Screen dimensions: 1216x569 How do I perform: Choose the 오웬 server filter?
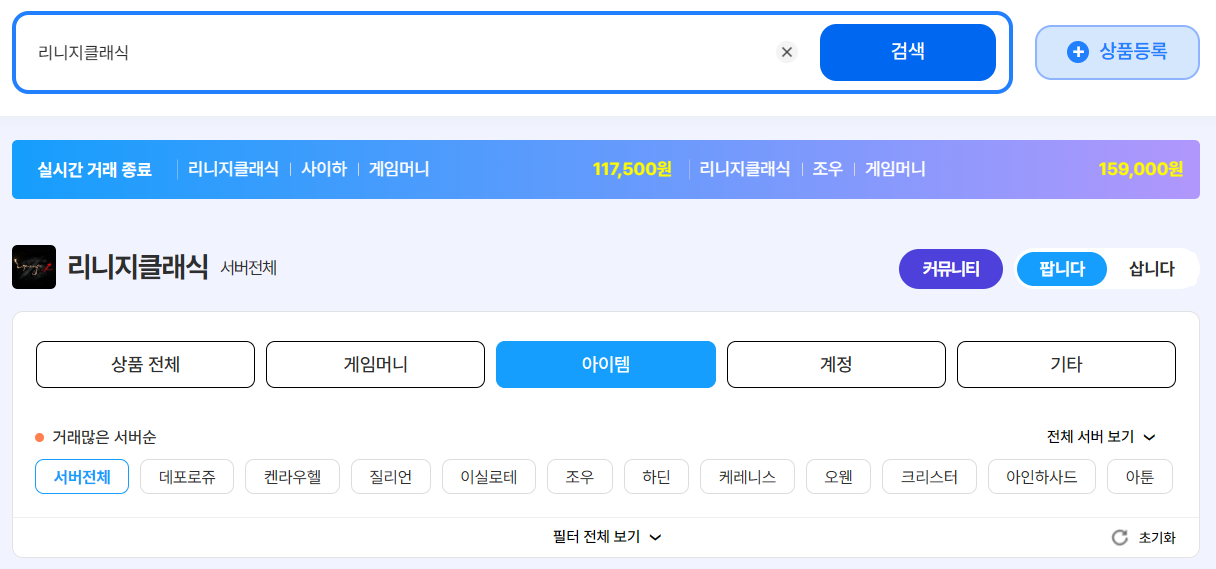[838, 477]
